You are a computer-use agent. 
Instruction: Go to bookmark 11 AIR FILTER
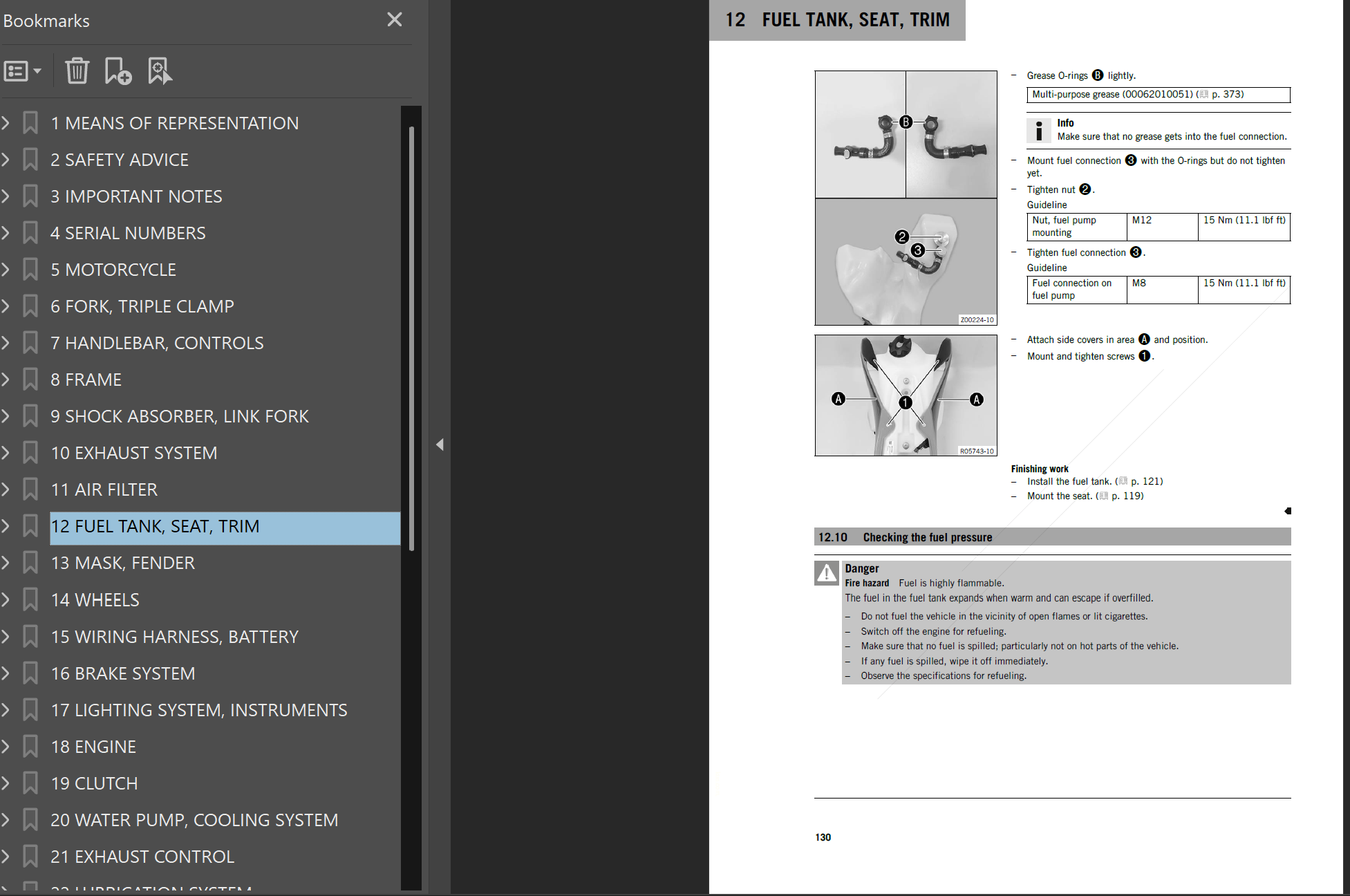click(x=104, y=489)
